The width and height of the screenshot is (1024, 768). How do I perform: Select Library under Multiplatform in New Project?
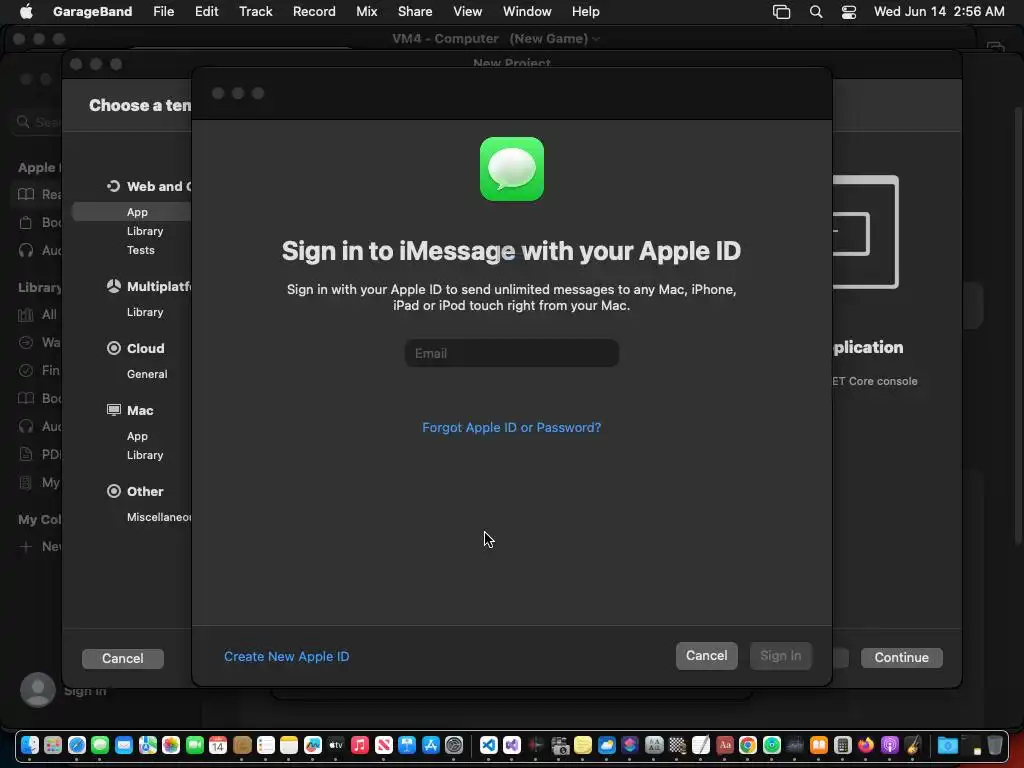click(145, 312)
